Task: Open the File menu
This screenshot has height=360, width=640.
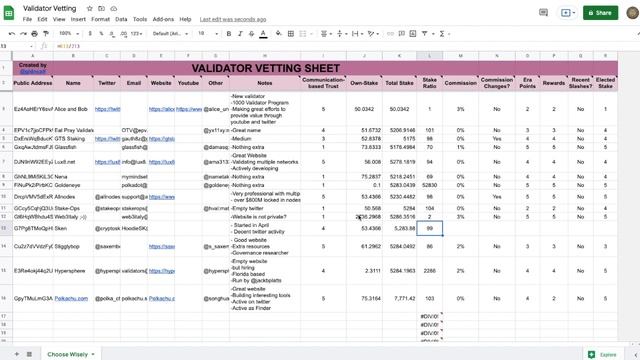Action: pyautogui.click(x=27, y=19)
